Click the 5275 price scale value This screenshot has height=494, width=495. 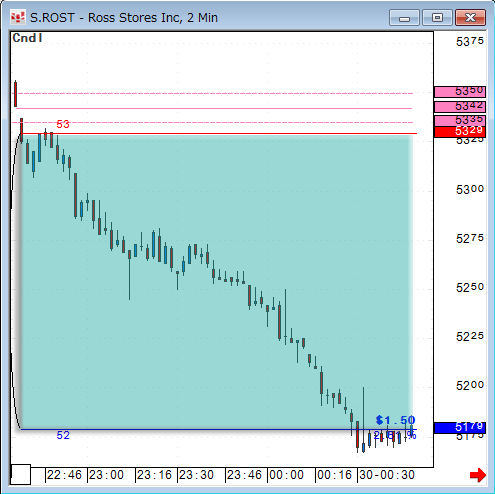[470, 239]
